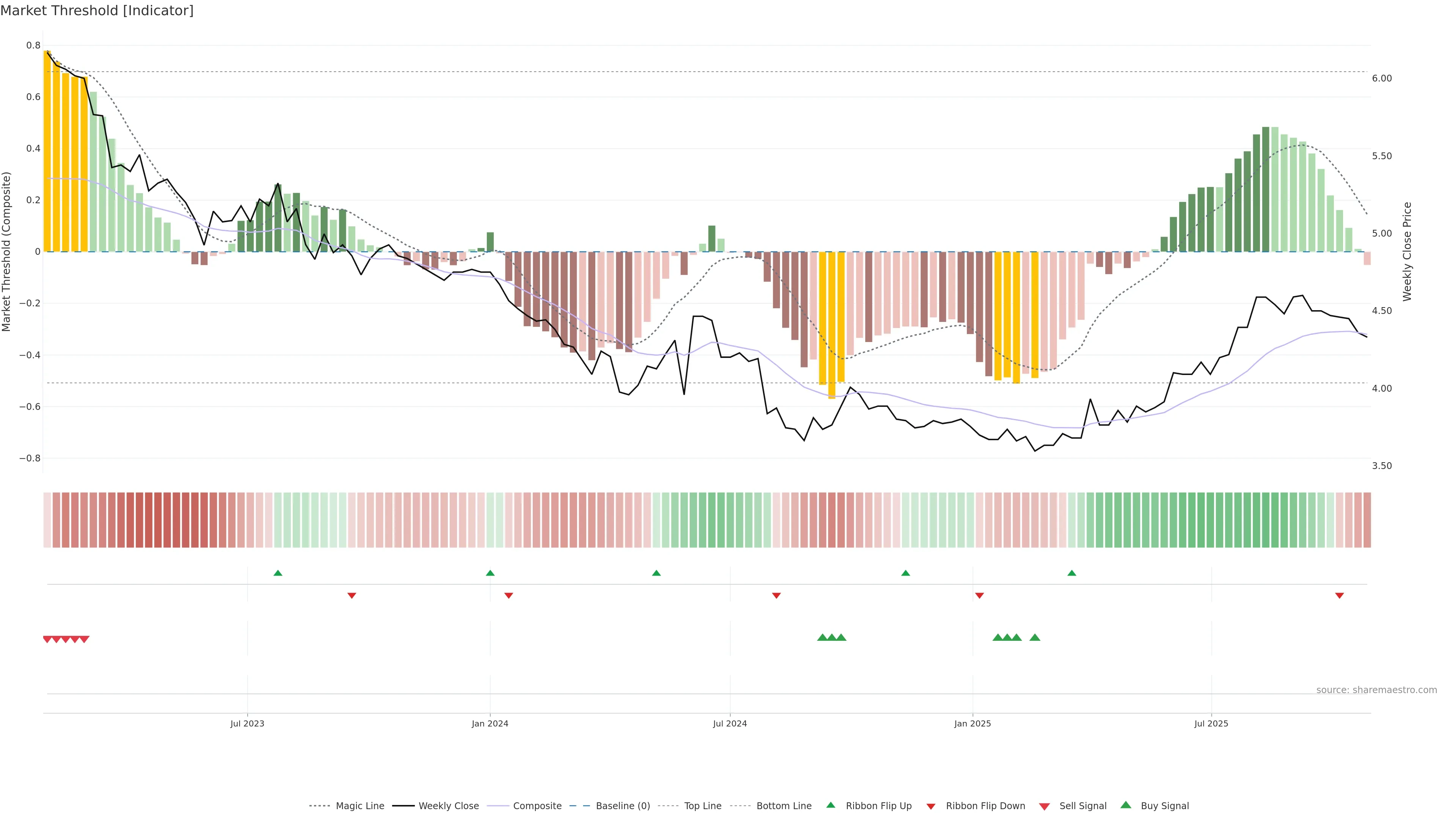Click the first green Ribbon Flip Up marker

tap(278, 573)
